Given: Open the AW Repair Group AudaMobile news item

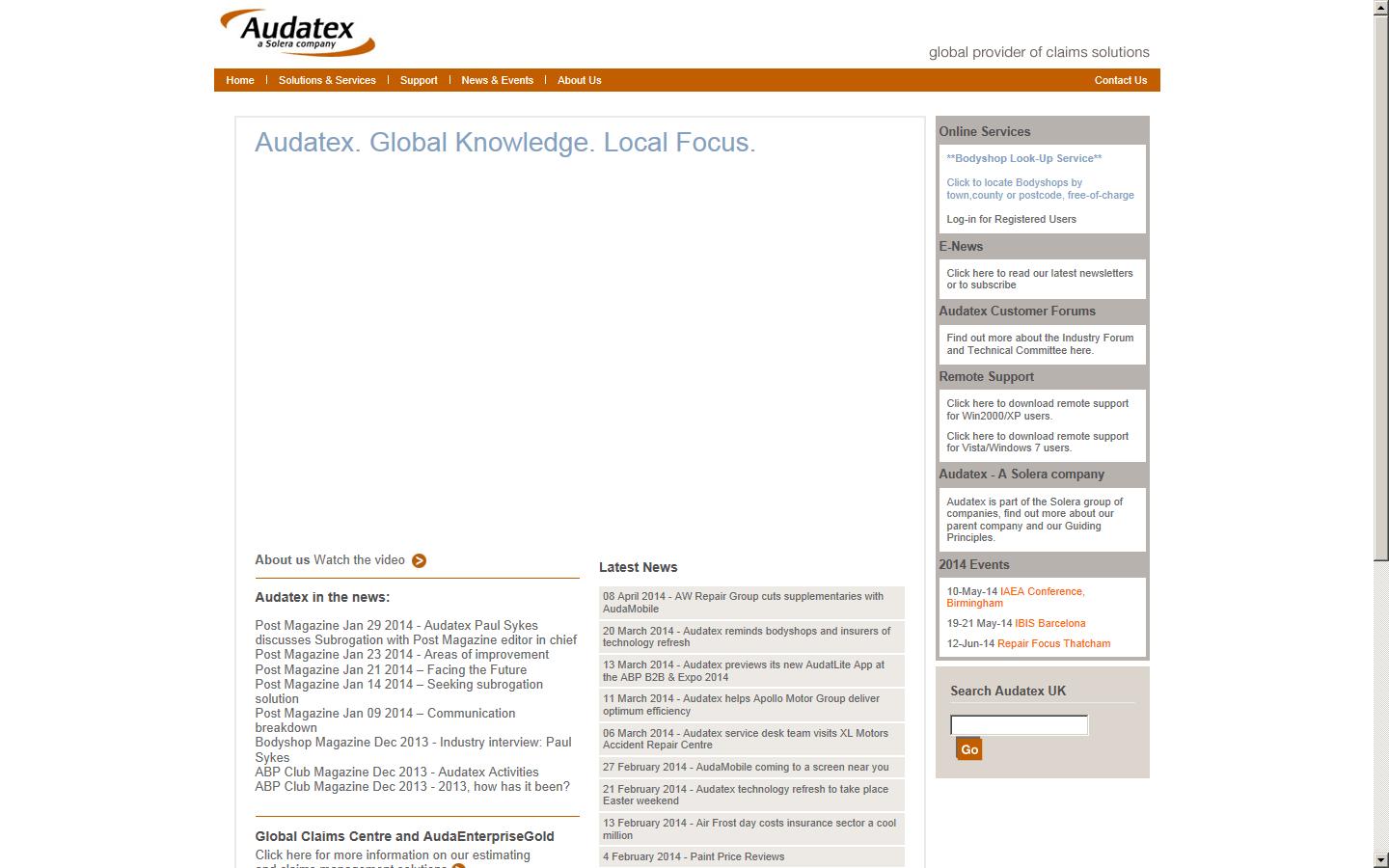Looking at the screenshot, I should coord(751,603).
